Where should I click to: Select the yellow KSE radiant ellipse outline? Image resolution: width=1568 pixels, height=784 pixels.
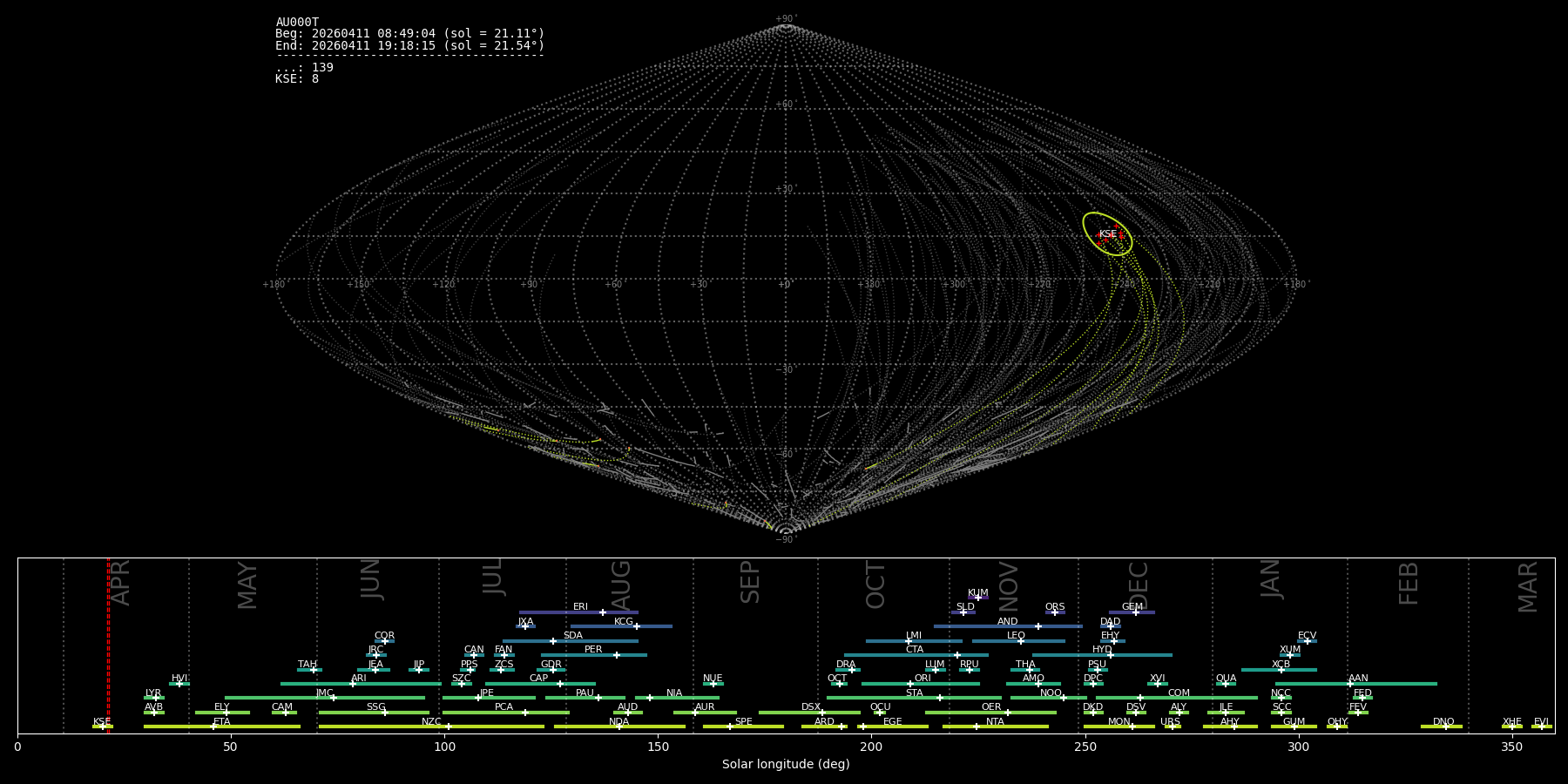[1107, 233]
